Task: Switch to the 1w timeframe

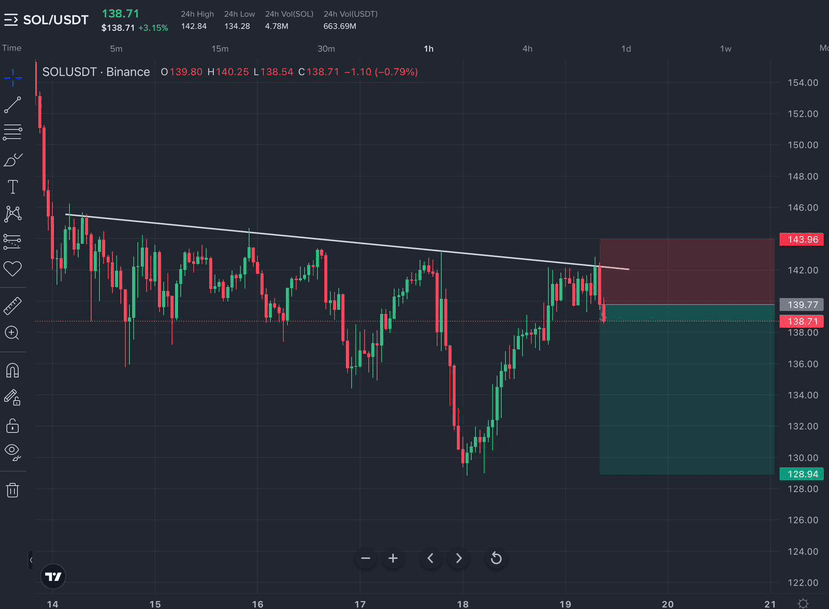Action: 725,49
